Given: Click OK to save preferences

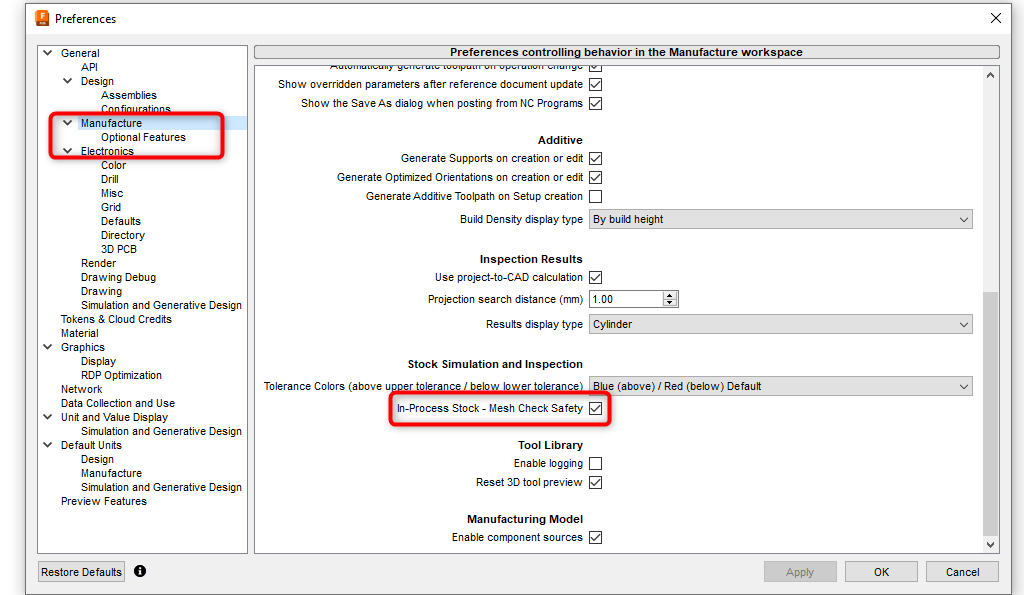Looking at the screenshot, I should click(x=880, y=571).
